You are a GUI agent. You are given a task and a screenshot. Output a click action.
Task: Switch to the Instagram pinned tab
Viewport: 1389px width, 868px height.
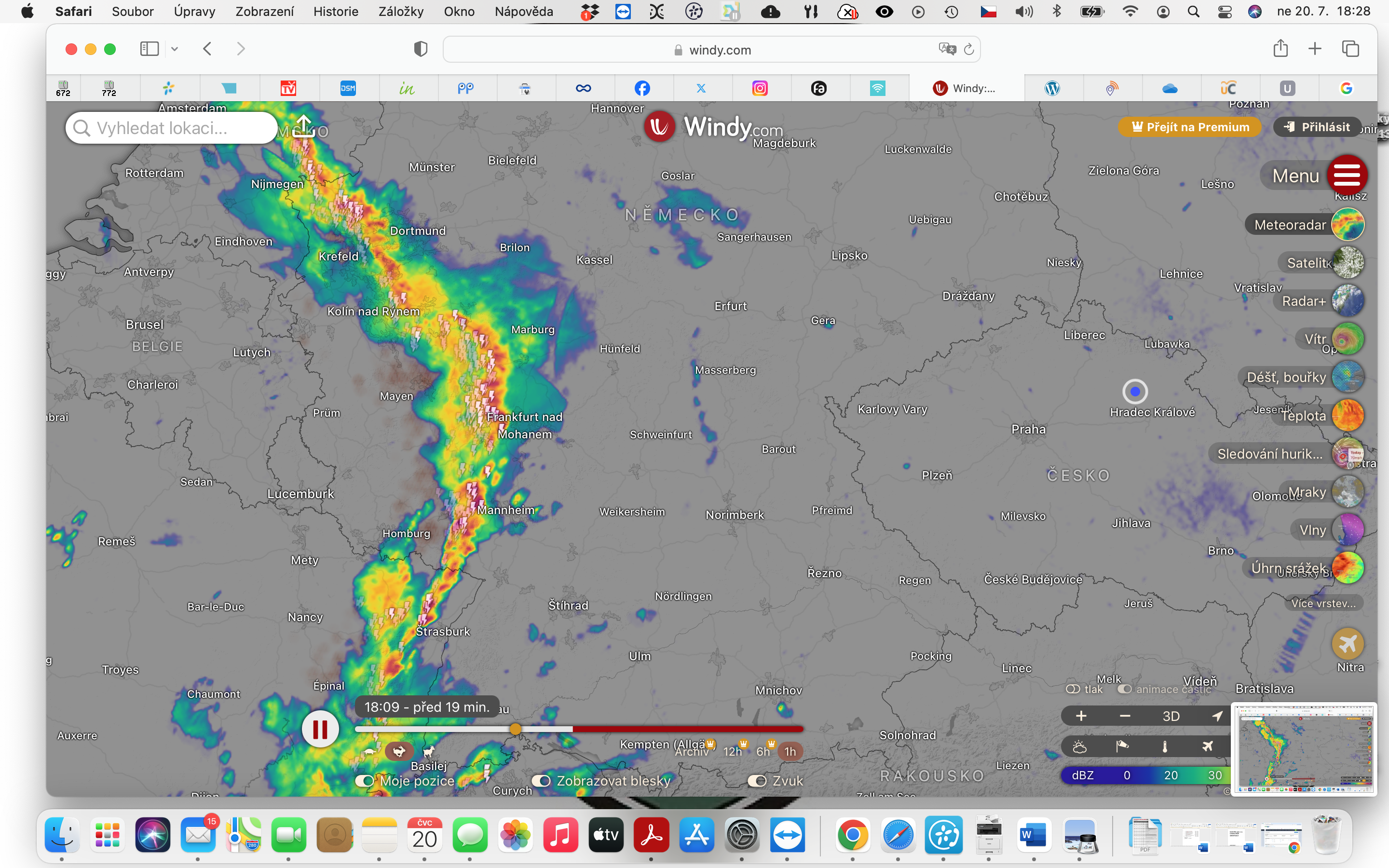760,88
